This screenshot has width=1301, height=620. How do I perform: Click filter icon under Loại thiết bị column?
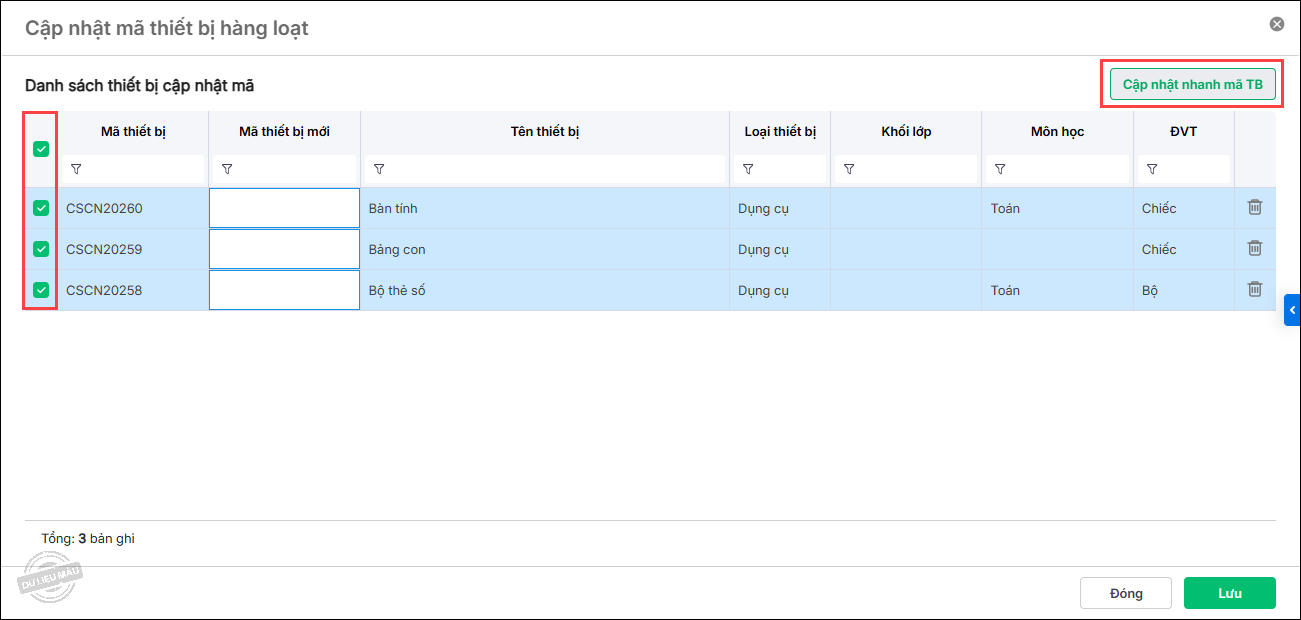coord(748,169)
